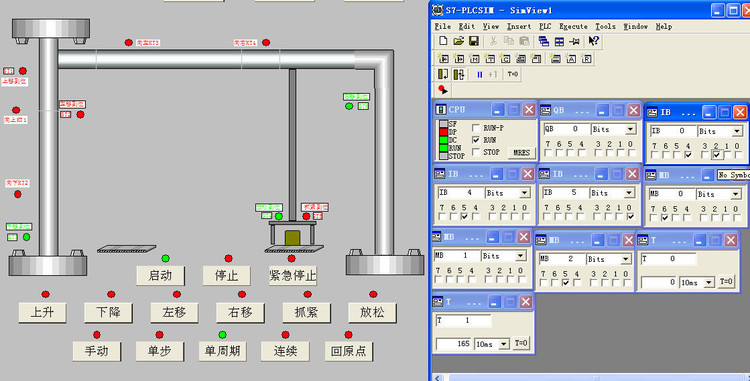Open the MB 0 Bits format dropdown
Screen dimensions: 750x381
pos(736,194)
